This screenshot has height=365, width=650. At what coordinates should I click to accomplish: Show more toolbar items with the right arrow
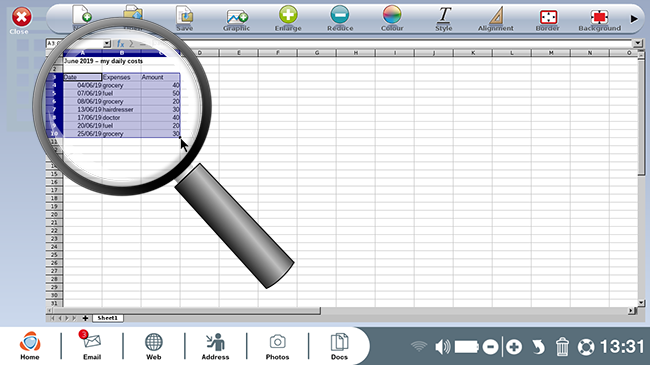(634, 19)
